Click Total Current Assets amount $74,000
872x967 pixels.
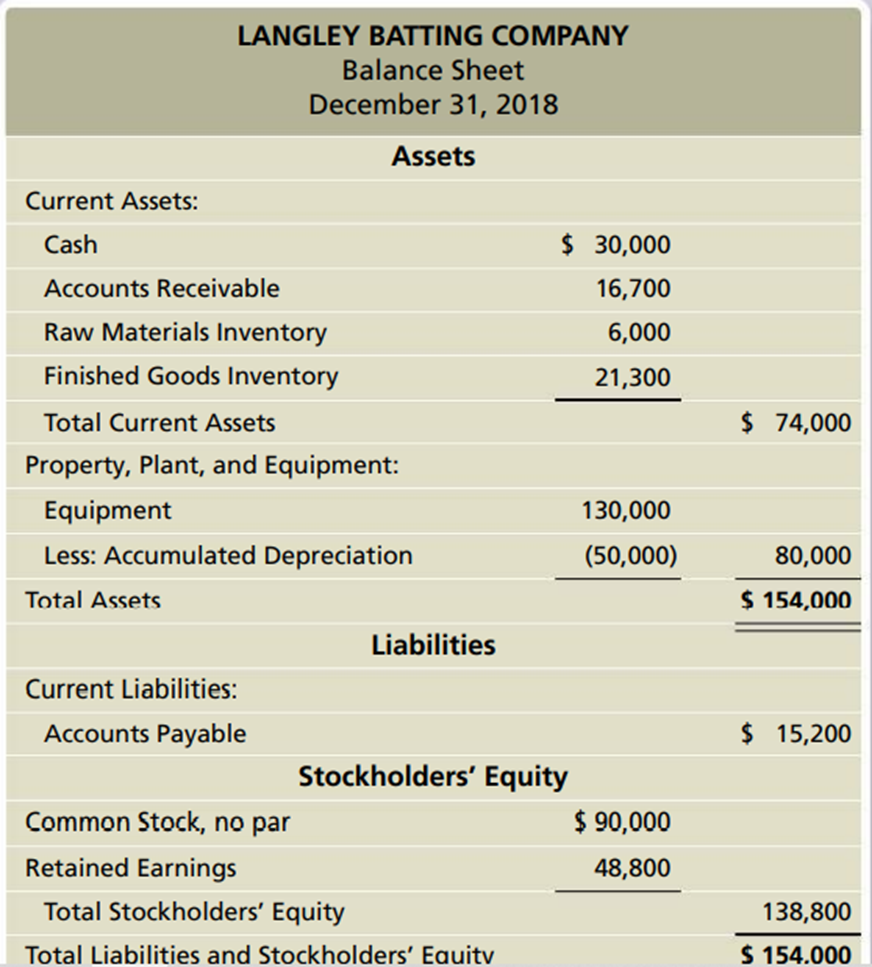pos(796,423)
